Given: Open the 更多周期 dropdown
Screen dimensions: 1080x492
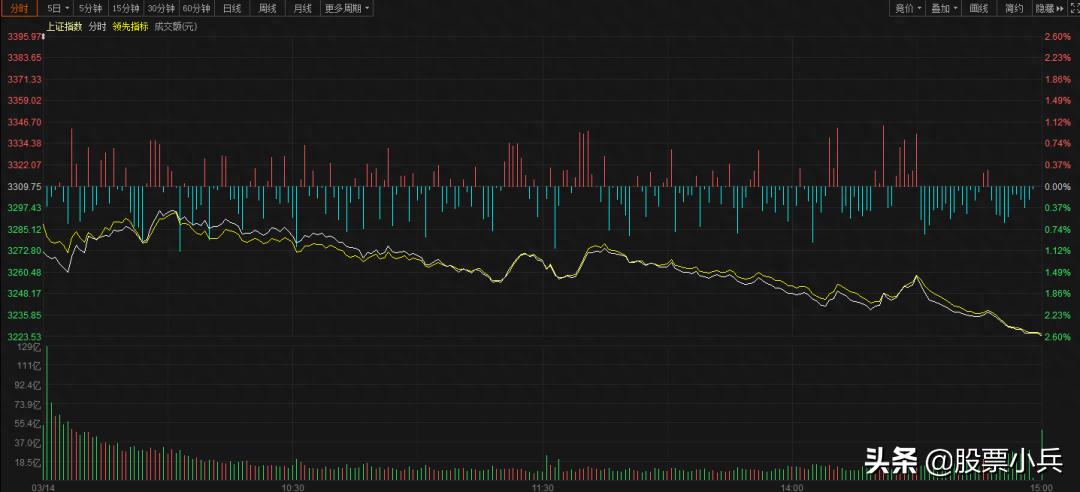Looking at the screenshot, I should pos(347,8).
